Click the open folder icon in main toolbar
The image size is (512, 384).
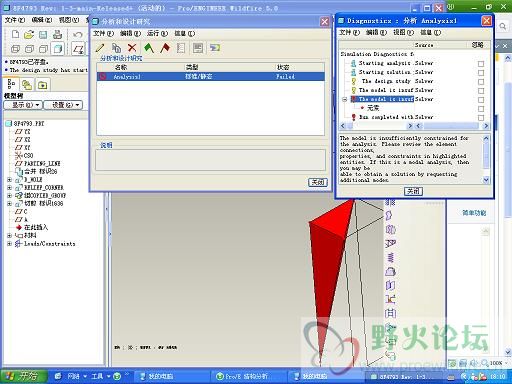(29, 34)
